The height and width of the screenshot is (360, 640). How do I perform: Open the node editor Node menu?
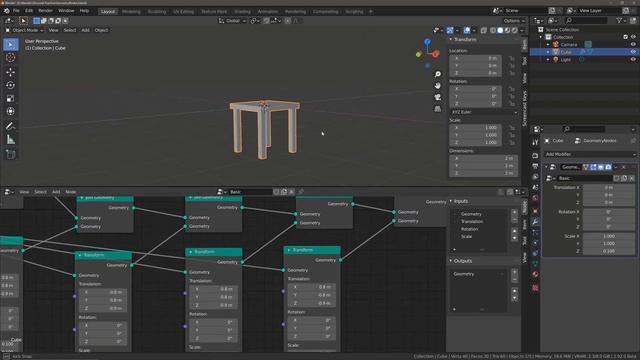[x=71, y=192]
